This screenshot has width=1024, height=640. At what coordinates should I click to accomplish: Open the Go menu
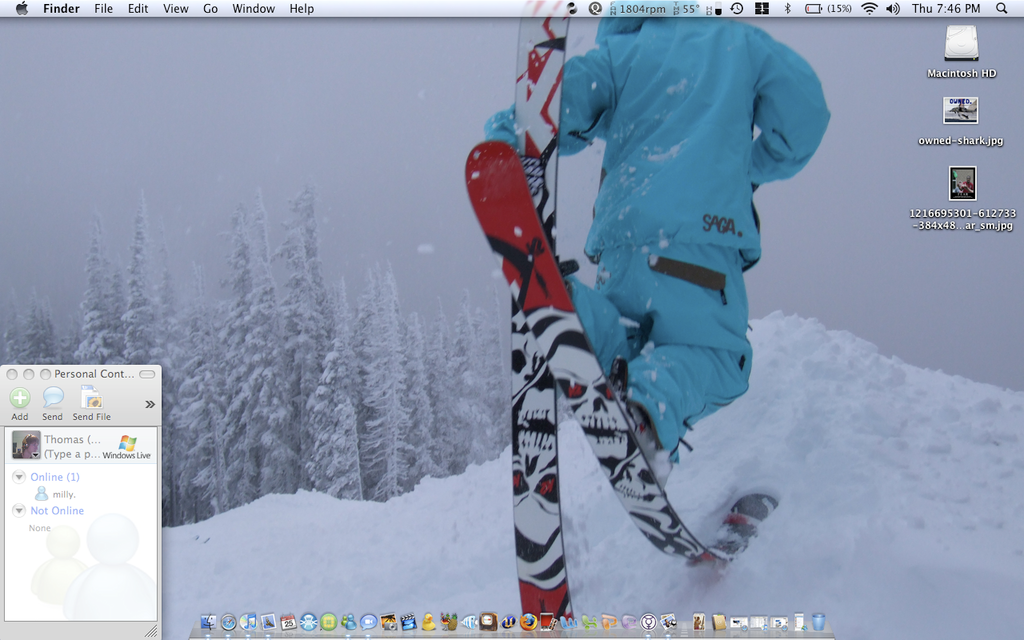tap(210, 8)
